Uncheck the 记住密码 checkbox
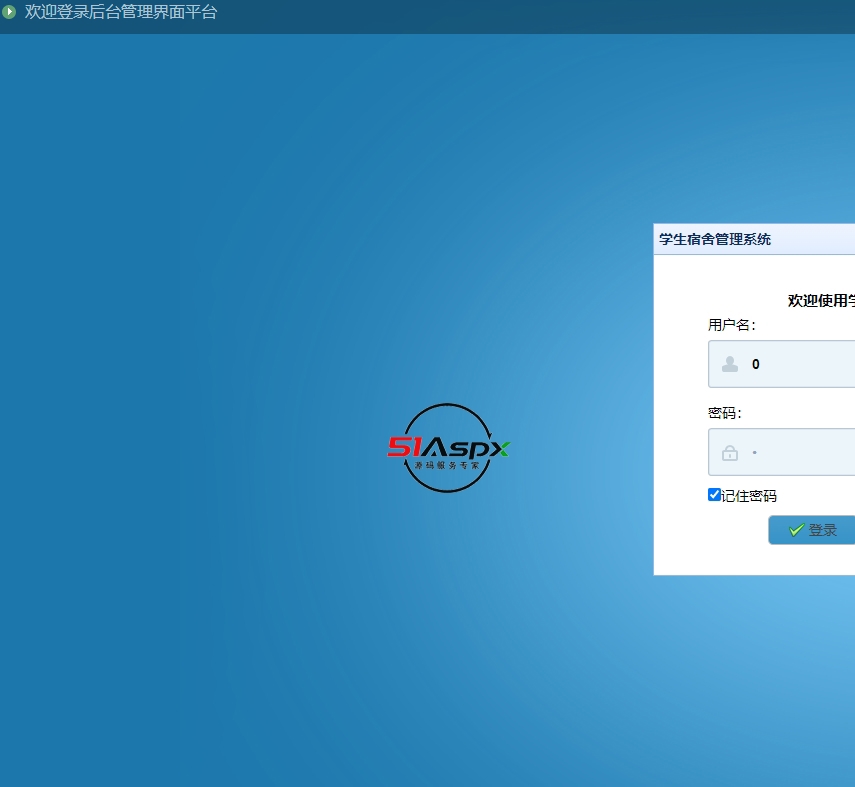This screenshot has width=855, height=787. 714,493
